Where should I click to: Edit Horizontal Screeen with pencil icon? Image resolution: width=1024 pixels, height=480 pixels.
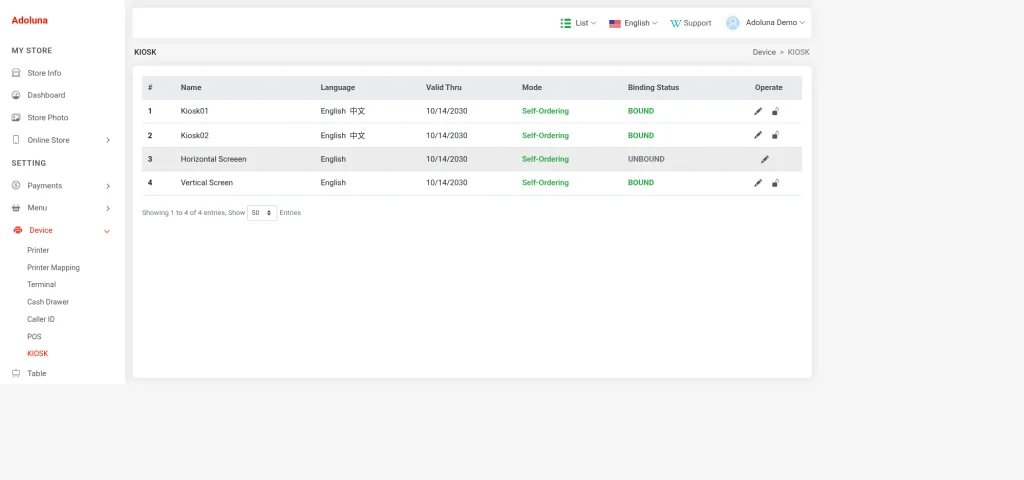click(x=765, y=159)
